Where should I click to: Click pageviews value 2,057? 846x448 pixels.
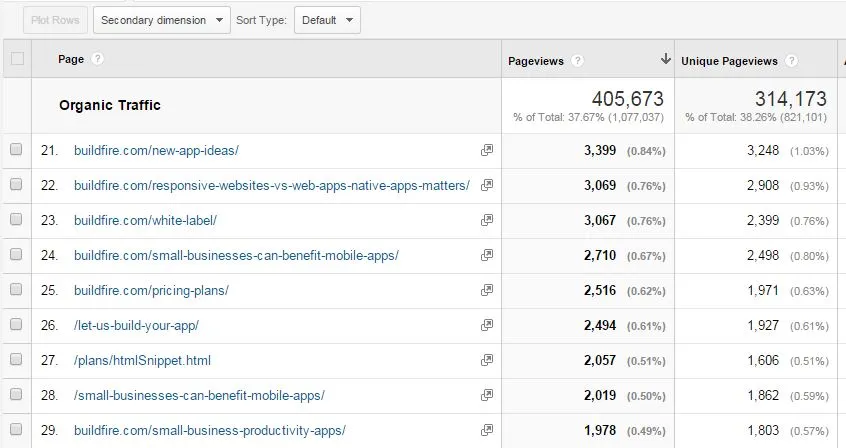click(x=600, y=360)
